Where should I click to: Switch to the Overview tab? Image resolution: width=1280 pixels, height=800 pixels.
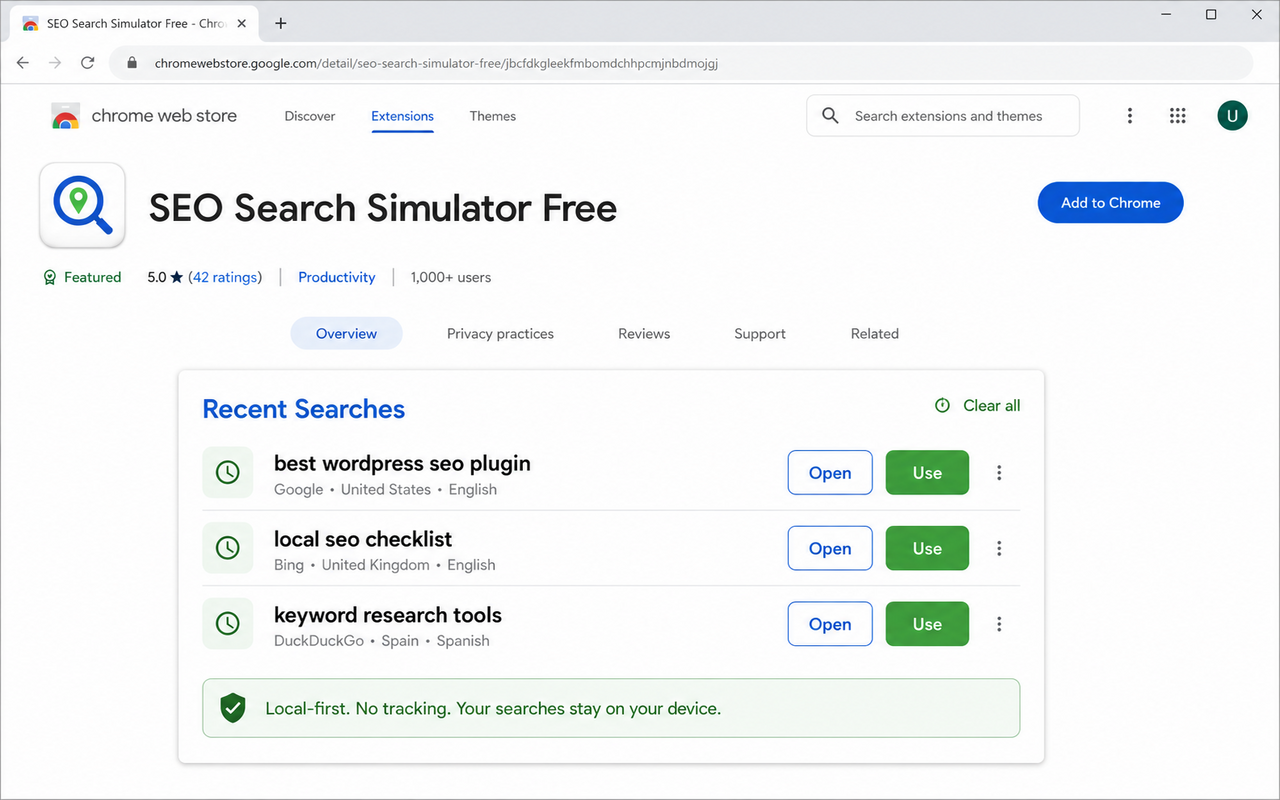pos(346,333)
